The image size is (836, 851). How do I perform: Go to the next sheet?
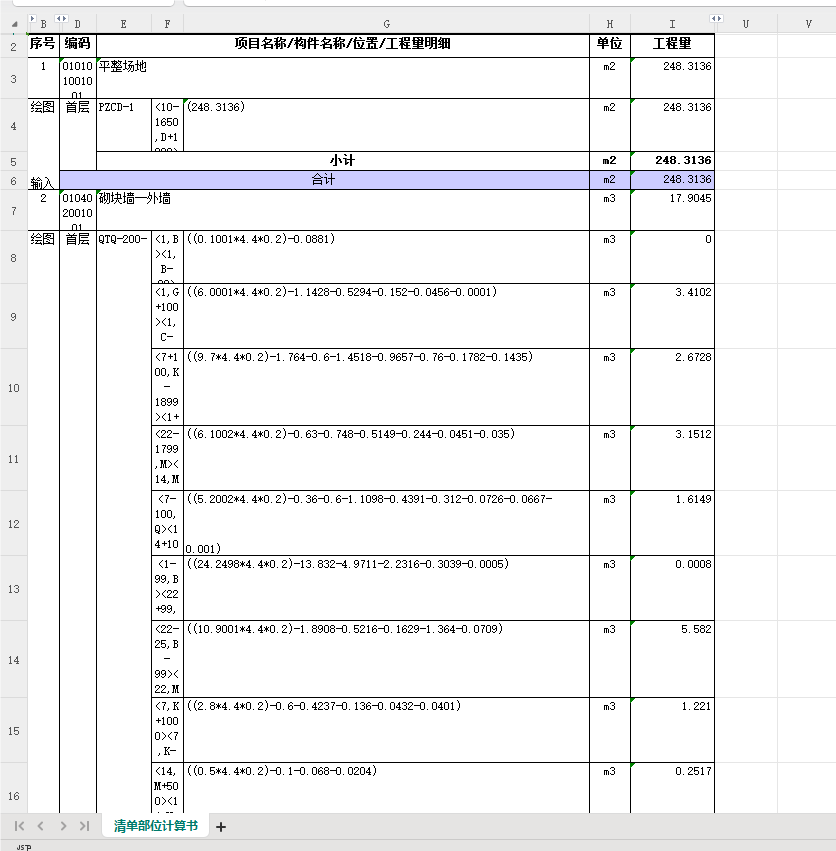click(63, 826)
